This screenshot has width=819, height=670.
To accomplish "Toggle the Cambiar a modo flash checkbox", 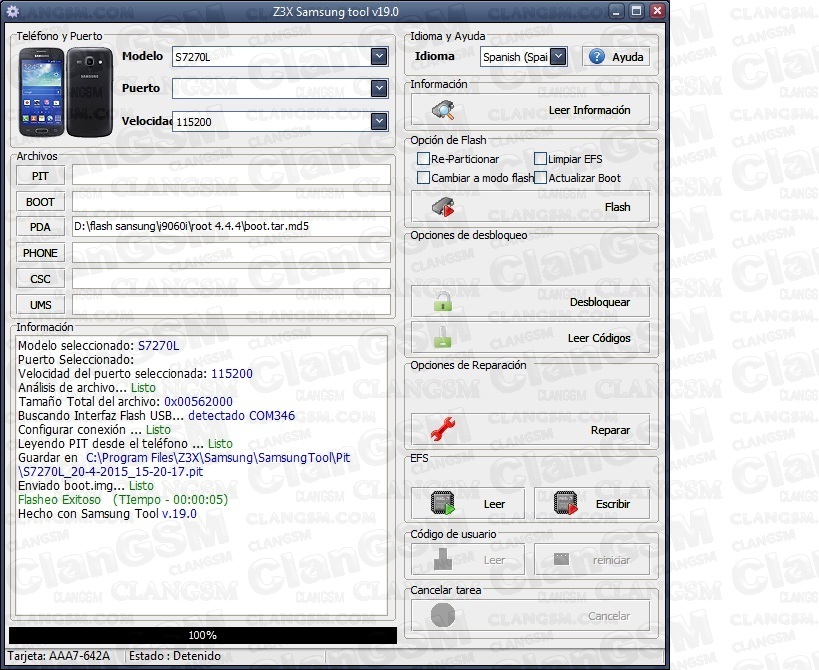I will (424, 178).
